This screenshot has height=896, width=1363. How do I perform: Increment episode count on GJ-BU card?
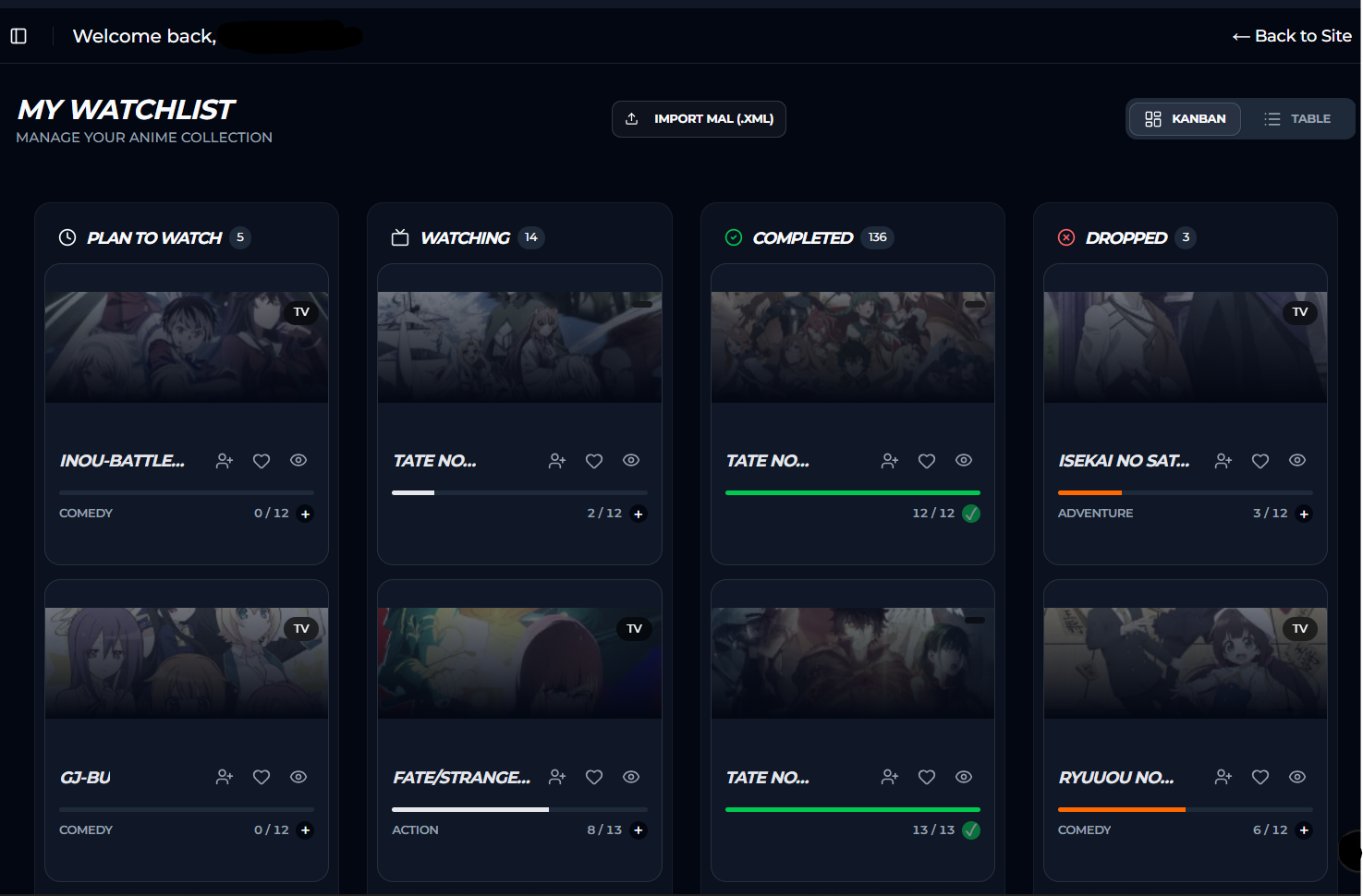pos(306,830)
